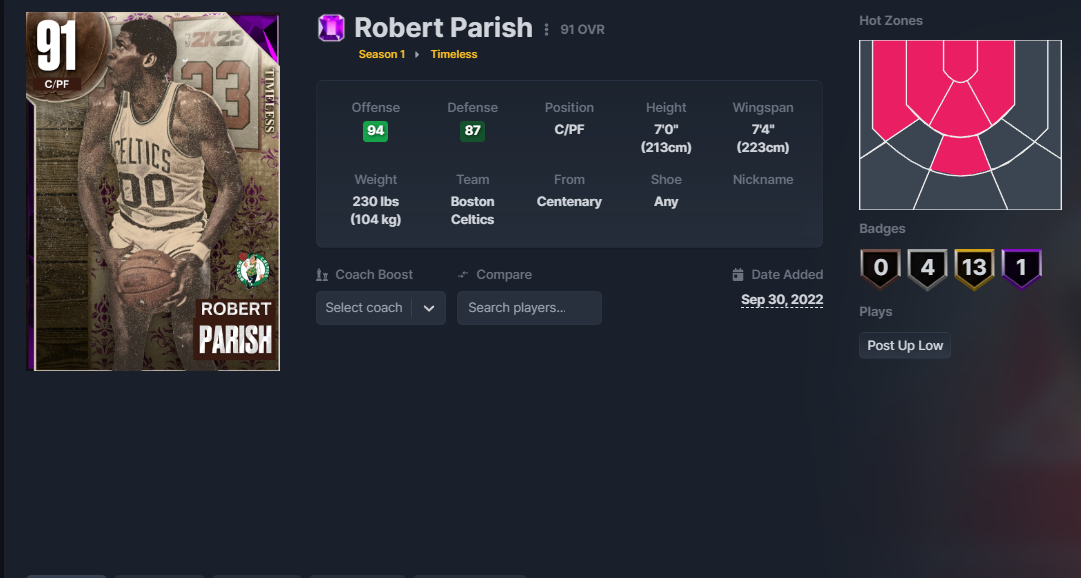Image resolution: width=1081 pixels, height=578 pixels.
Task: Click the Coach Boost icon
Action: click(x=322, y=275)
